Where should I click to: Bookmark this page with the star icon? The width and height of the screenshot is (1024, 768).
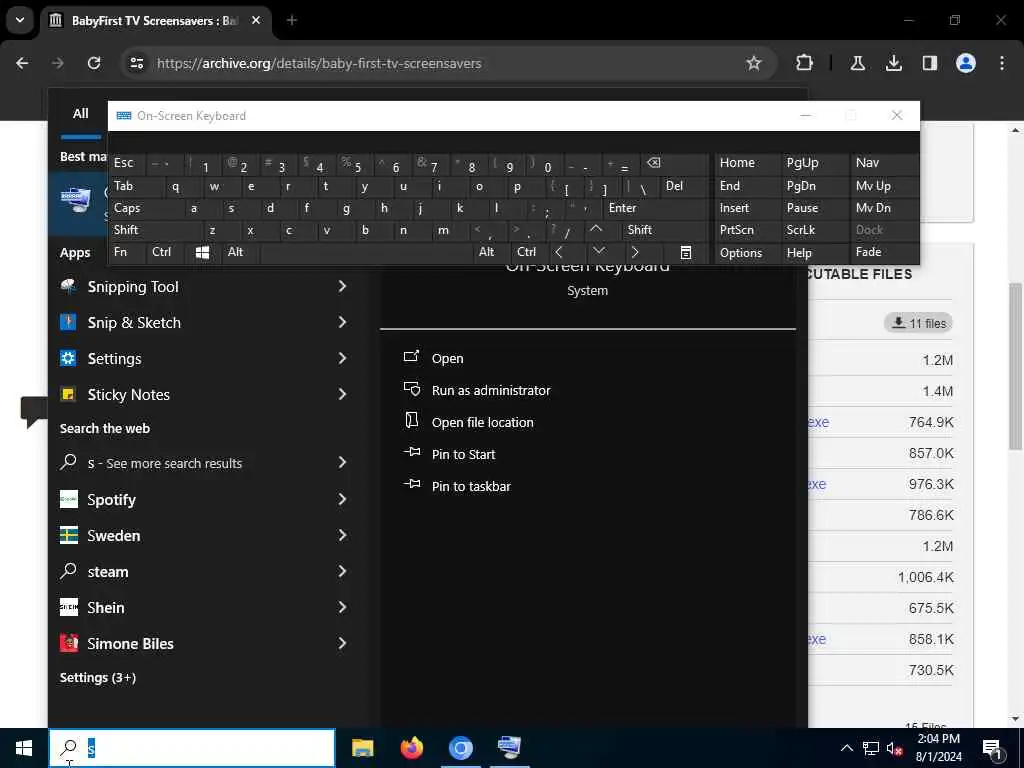tap(754, 63)
